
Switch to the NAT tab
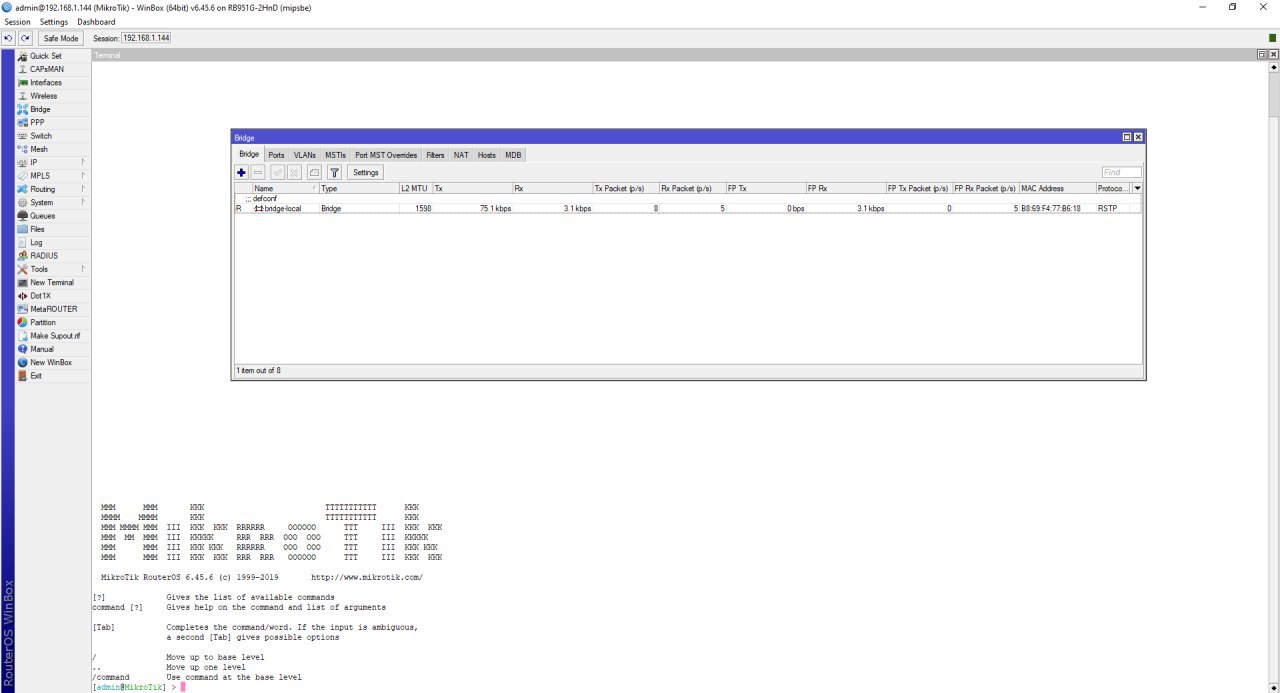point(461,155)
